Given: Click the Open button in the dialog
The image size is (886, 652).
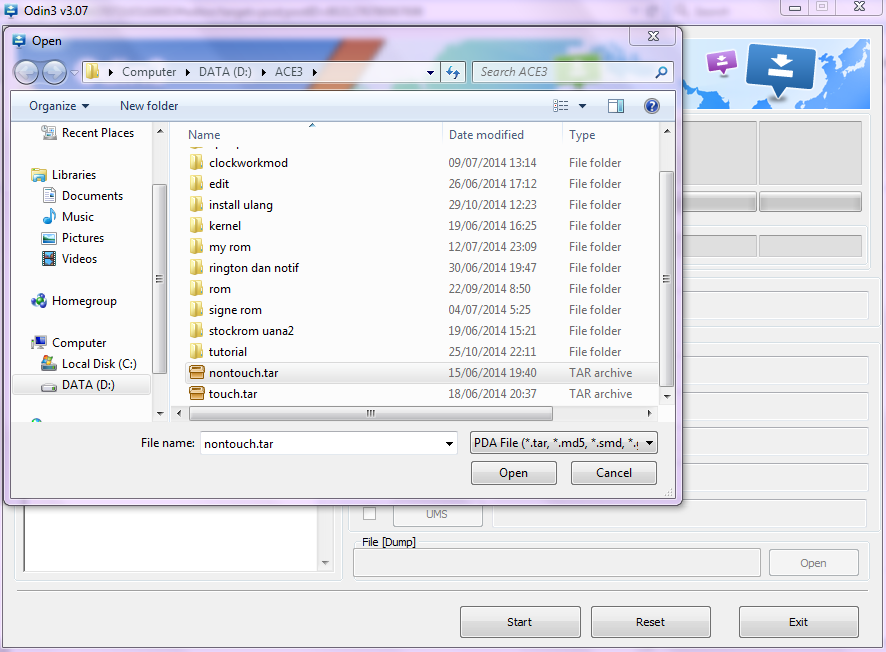Looking at the screenshot, I should pyautogui.click(x=514, y=473).
